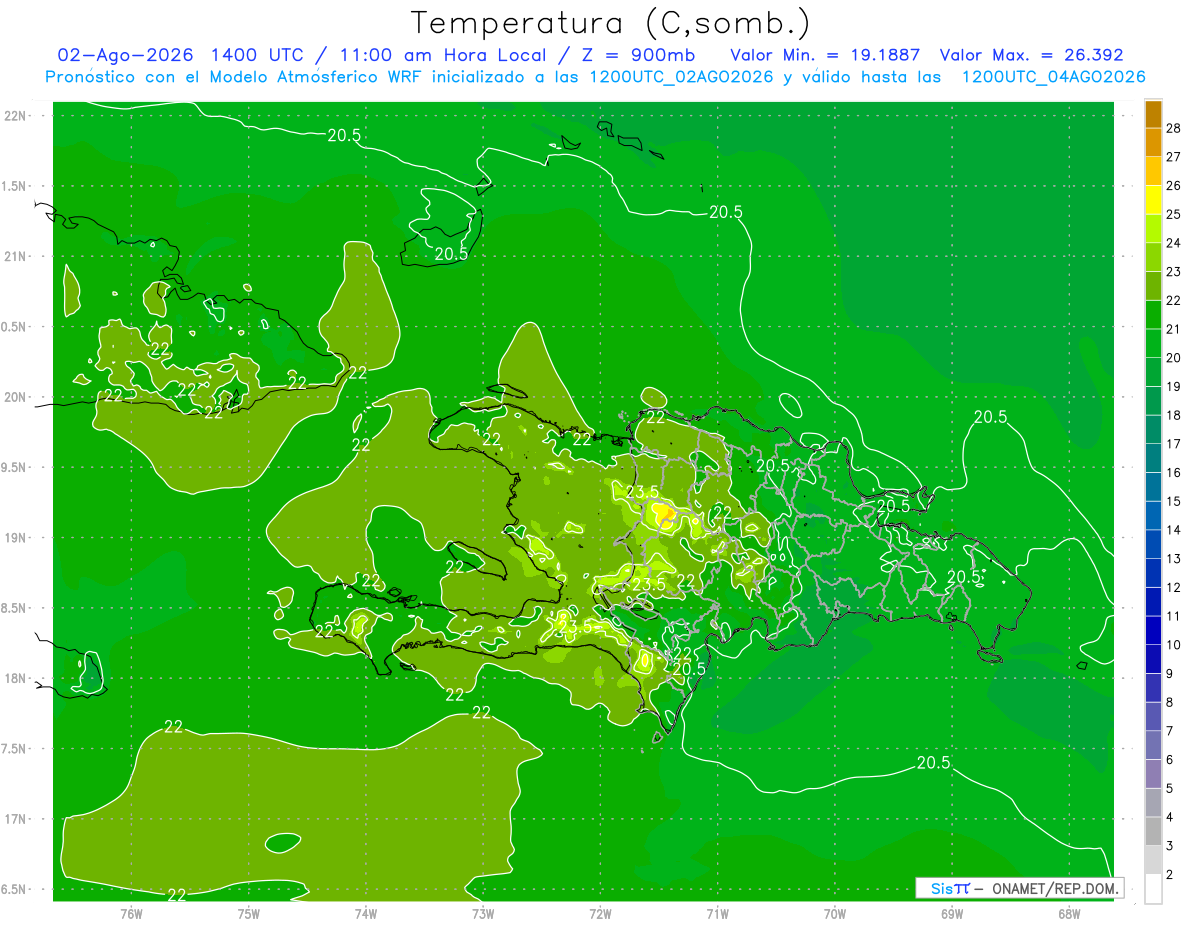Click the "68W" longitude axis label
Viewport: 1200px width, 927px height.
pos(1069,913)
